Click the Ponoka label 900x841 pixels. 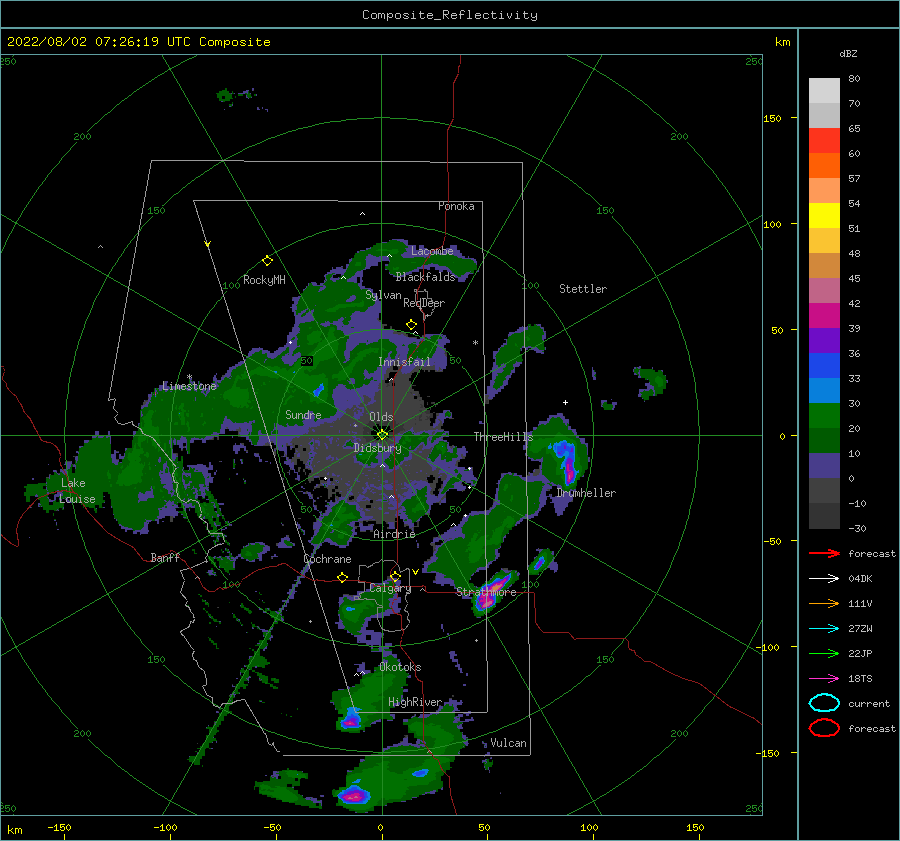[x=456, y=206]
